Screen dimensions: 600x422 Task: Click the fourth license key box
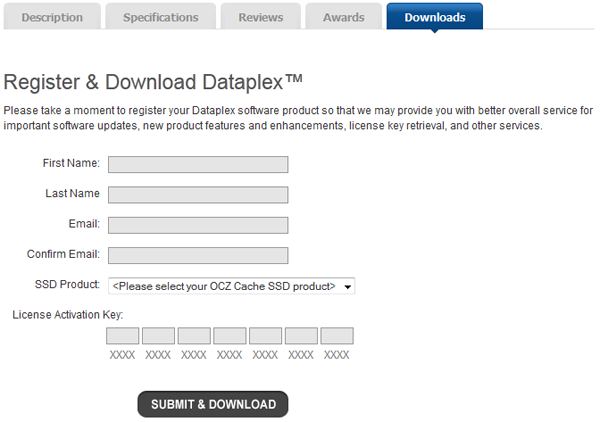tap(229, 336)
